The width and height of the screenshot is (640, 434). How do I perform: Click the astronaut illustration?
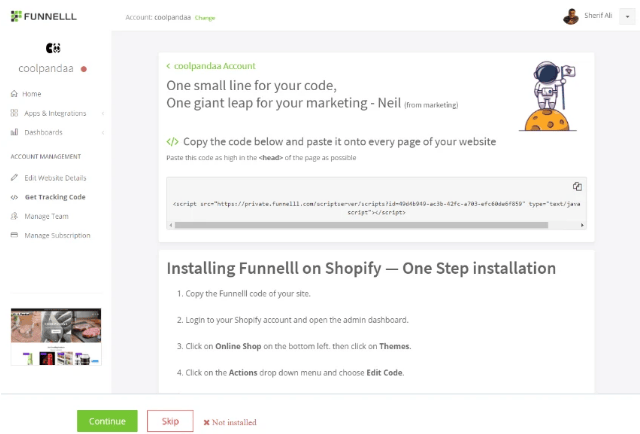[x=548, y=96]
